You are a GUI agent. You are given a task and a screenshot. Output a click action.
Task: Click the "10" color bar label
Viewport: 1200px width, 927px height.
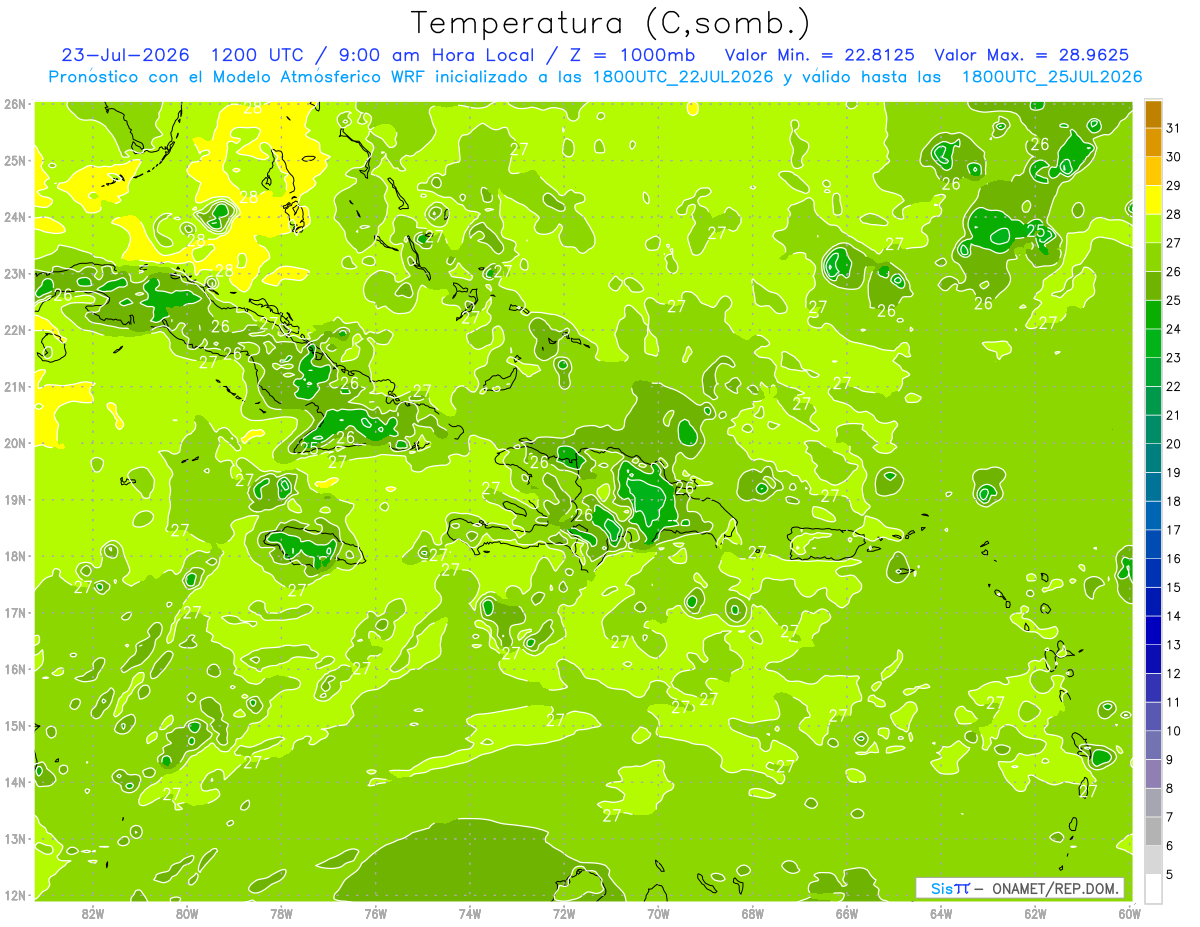(x=1174, y=731)
